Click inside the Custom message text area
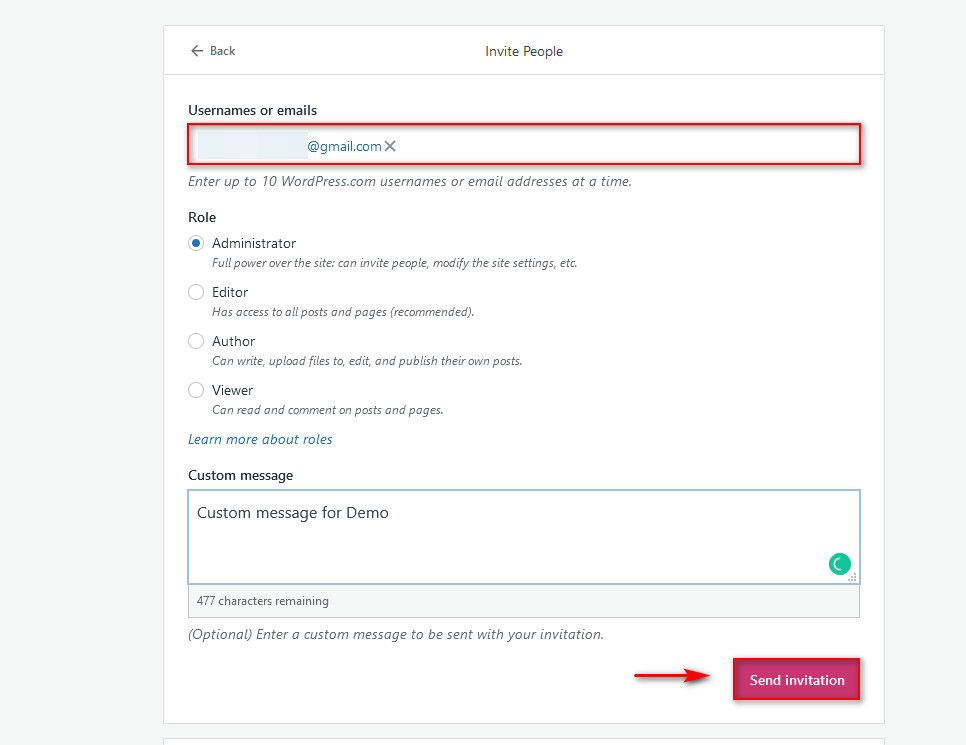966x745 pixels. [524, 537]
